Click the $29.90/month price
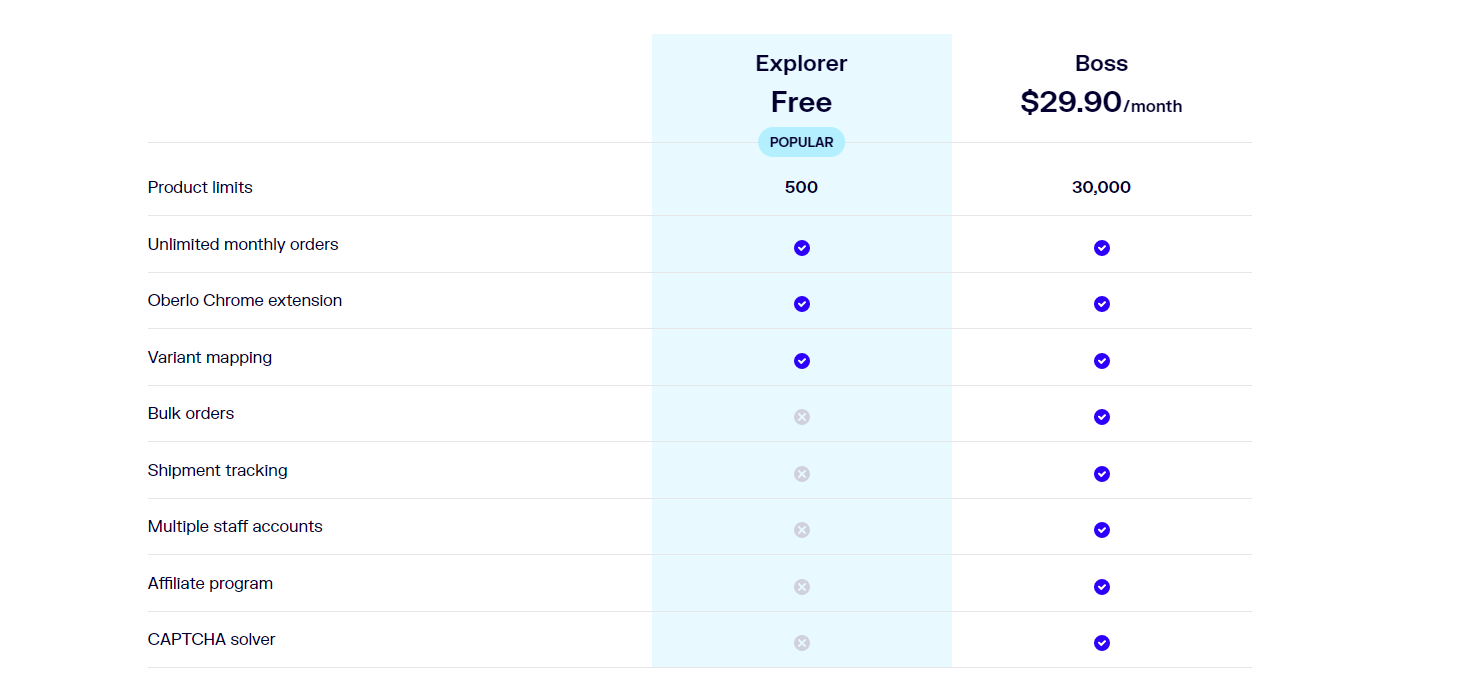 [1101, 102]
